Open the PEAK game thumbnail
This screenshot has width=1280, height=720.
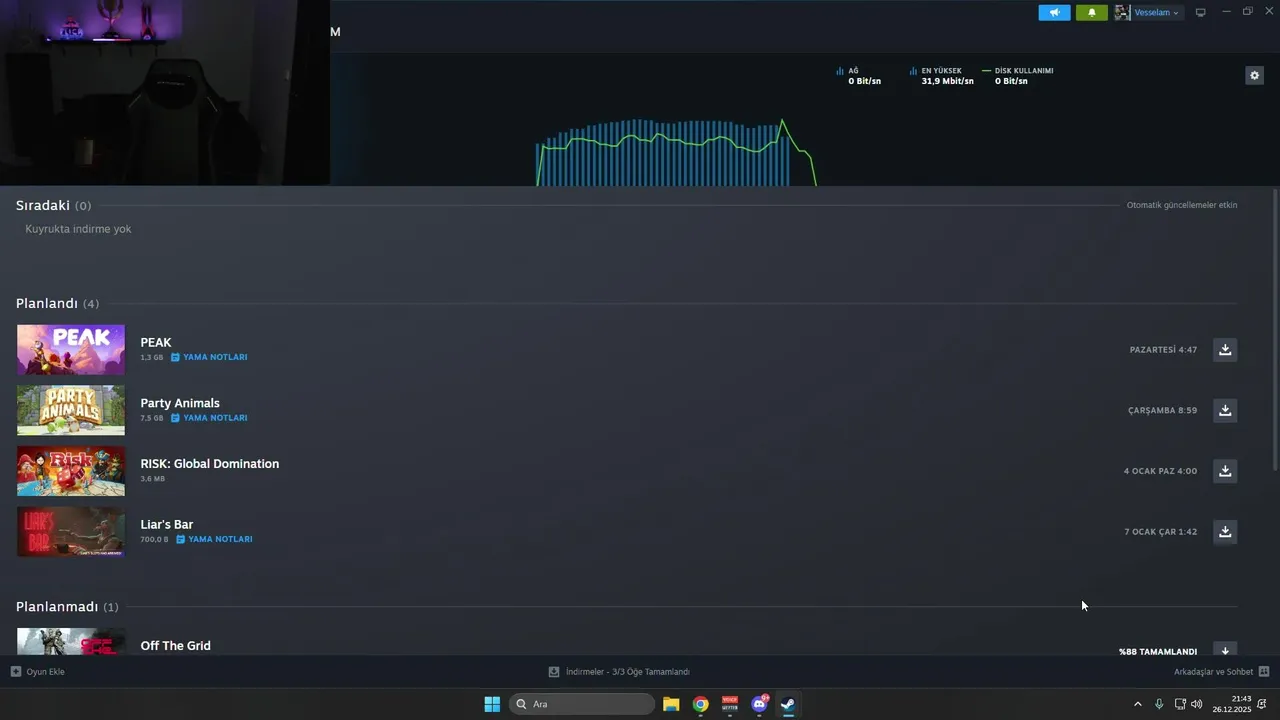point(71,349)
